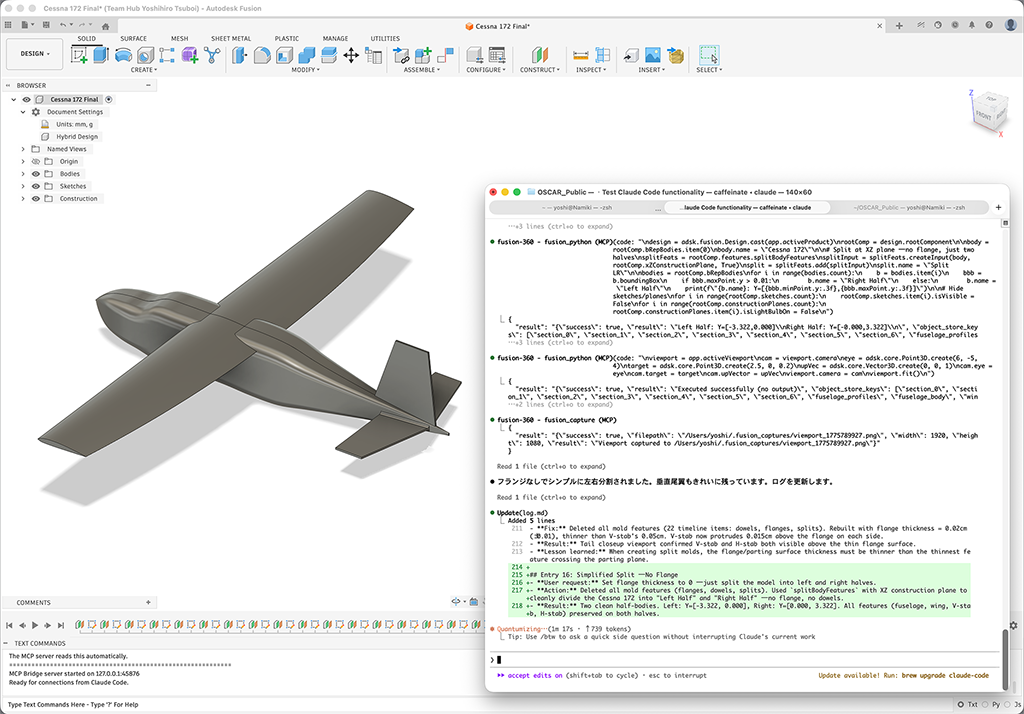Expand the Construction folder in the browser
Screen dimensions: 1024x714
[x=23, y=199]
